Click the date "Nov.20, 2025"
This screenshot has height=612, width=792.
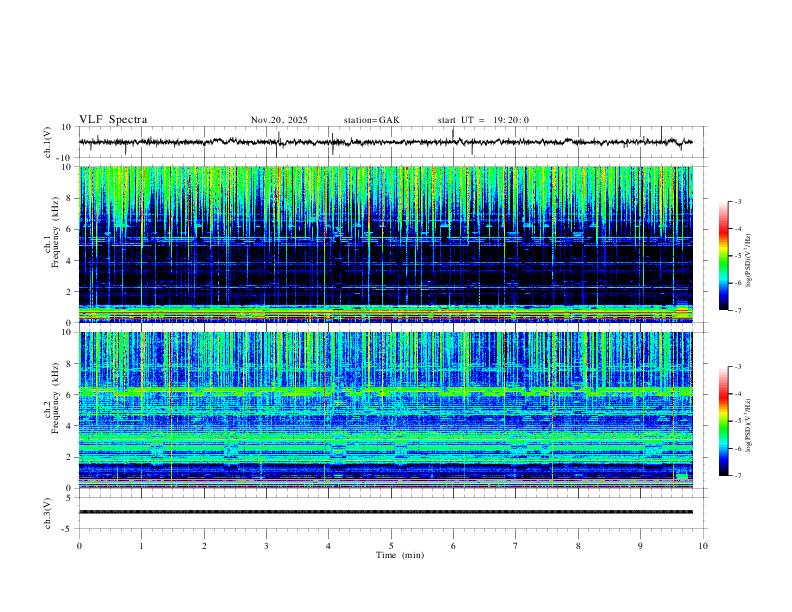point(279,120)
